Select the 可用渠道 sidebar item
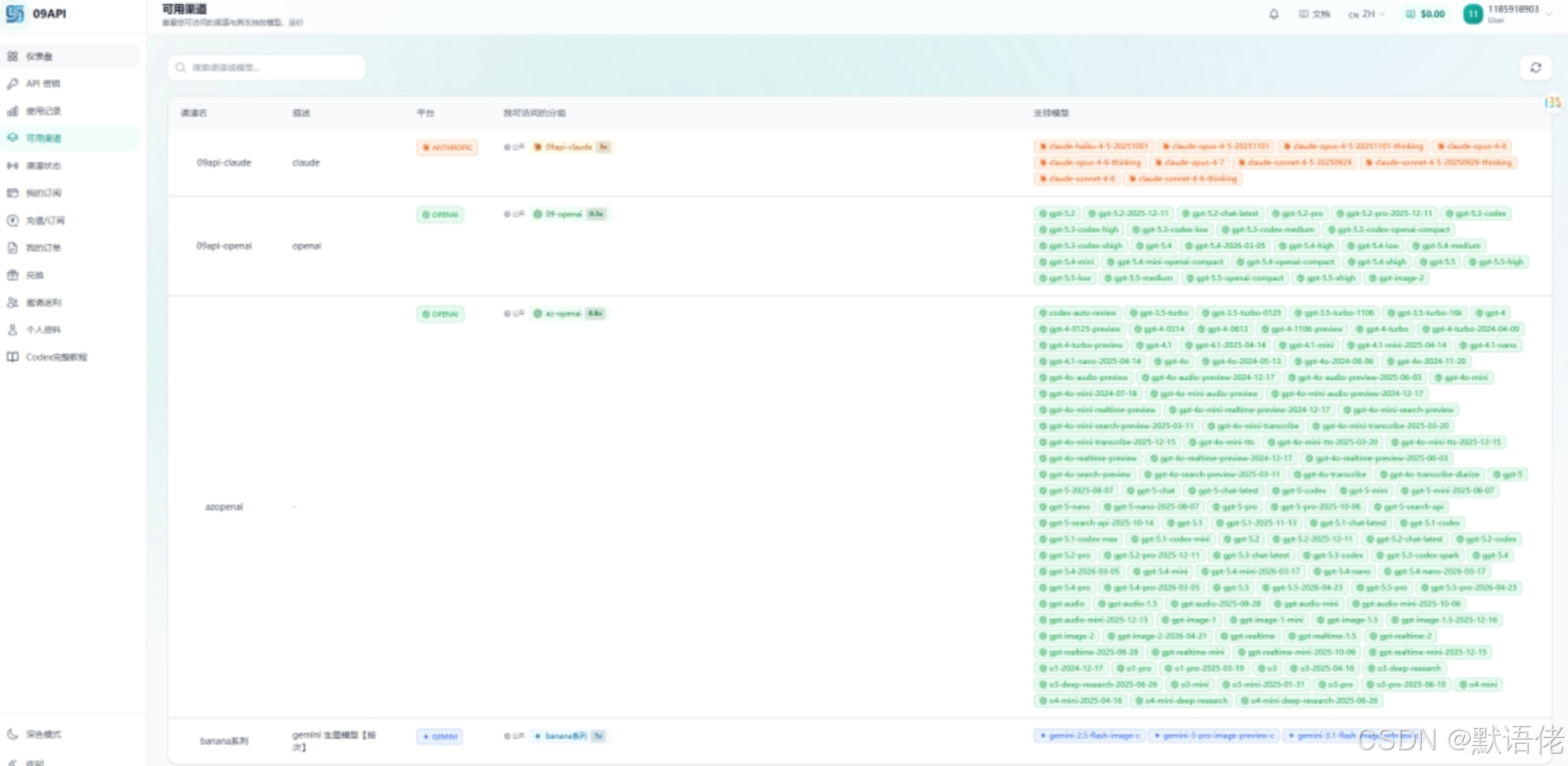The height and width of the screenshot is (766, 1568). point(70,138)
